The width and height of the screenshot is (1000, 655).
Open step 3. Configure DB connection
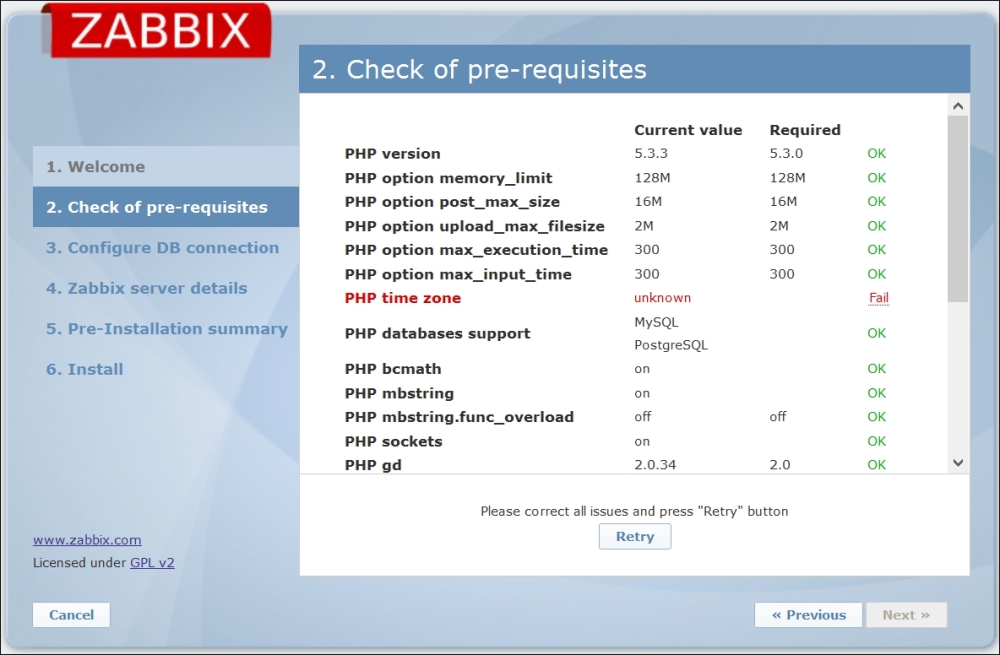pyautogui.click(x=162, y=247)
